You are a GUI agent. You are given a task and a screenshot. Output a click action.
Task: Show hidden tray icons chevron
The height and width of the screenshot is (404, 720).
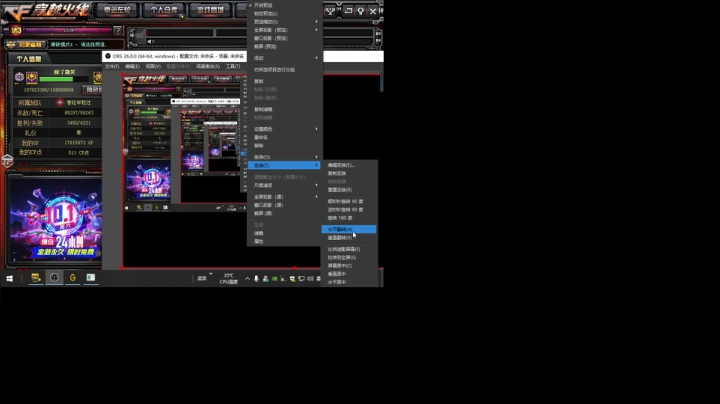[247, 278]
